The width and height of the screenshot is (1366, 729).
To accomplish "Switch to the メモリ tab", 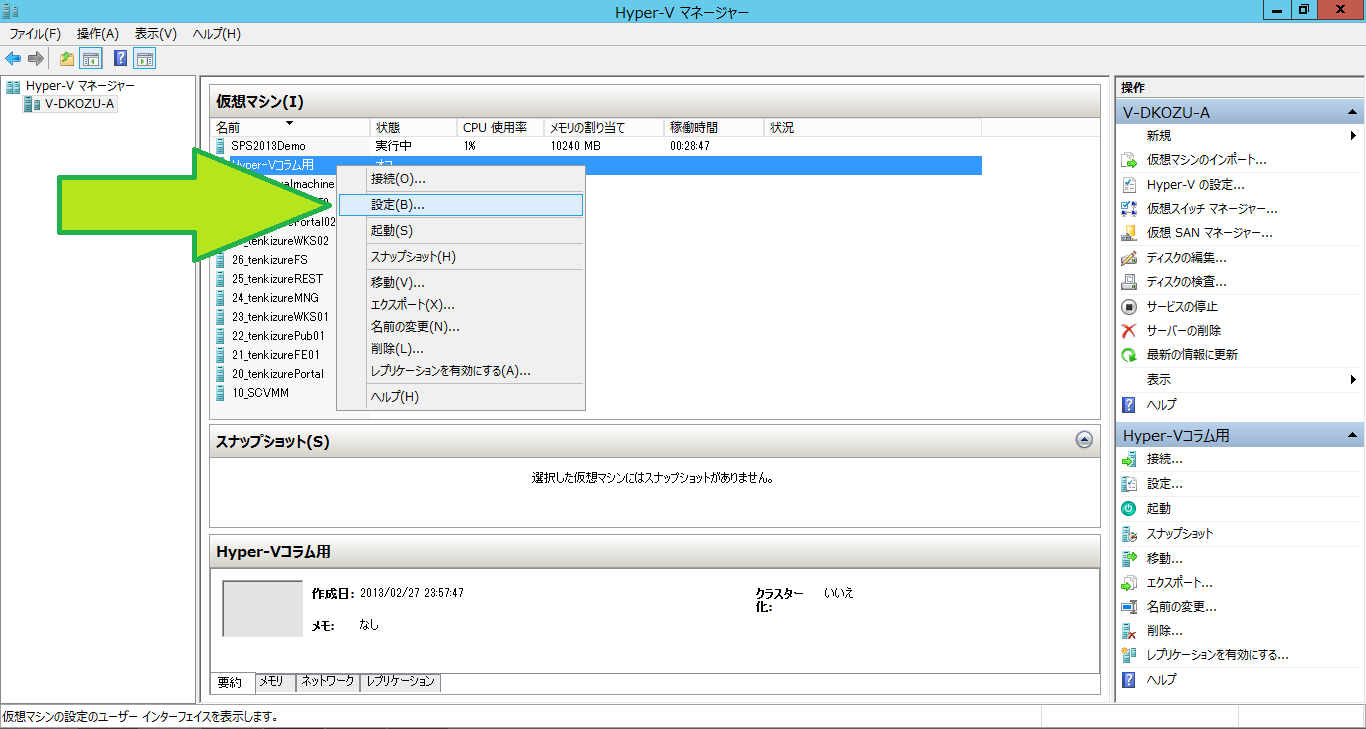I will tap(275, 682).
